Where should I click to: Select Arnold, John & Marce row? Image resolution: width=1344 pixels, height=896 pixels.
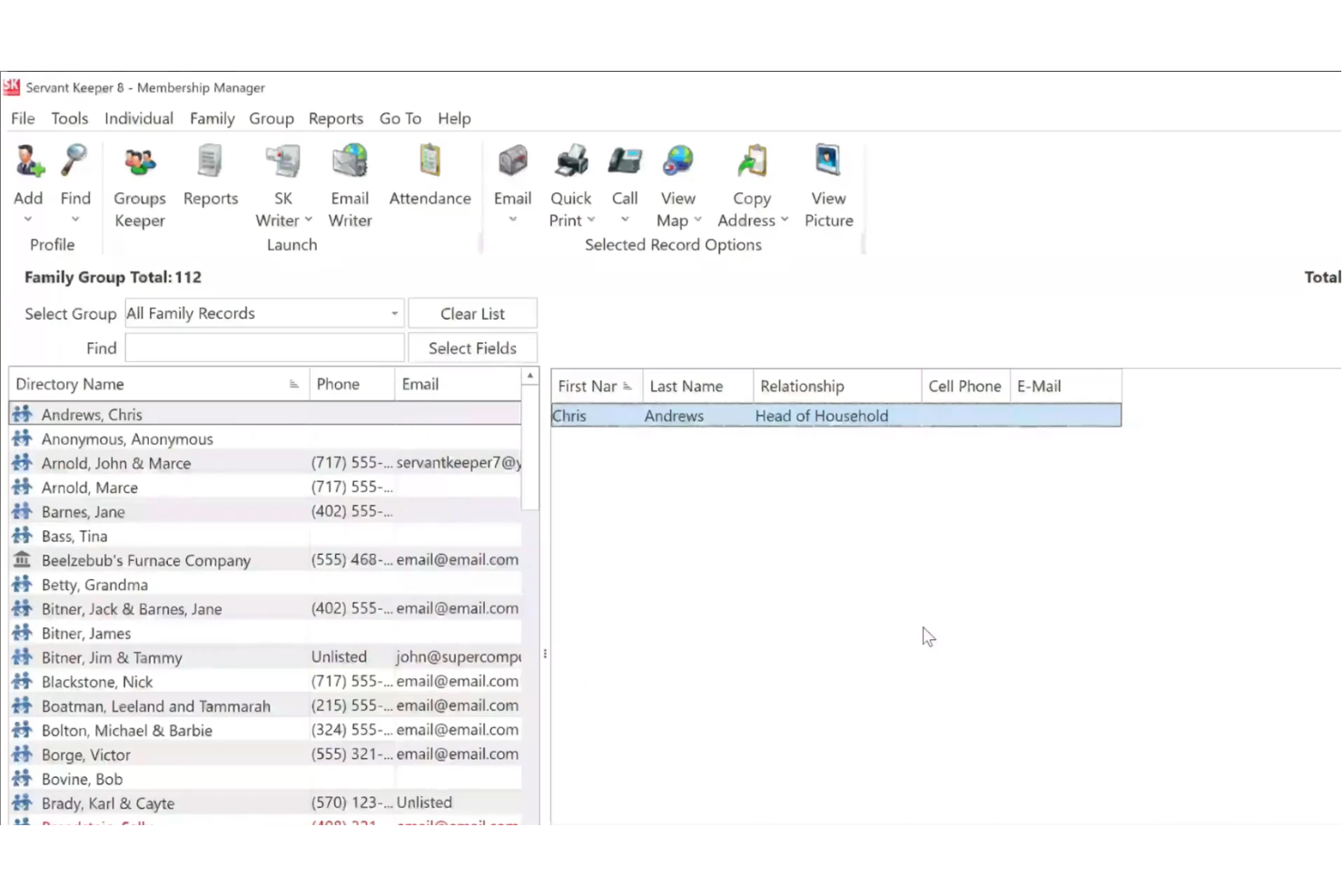click(265, 463)
